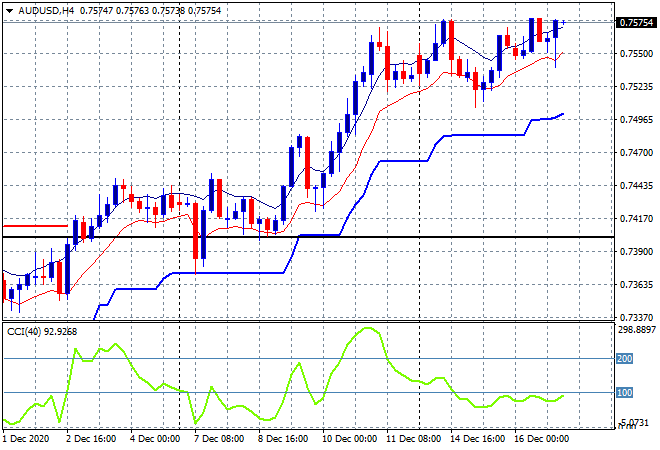Open chart menu triangle beside AUDUSD,H4
Viewport: 660px width, 450px height.
click(x=9, y=11)
